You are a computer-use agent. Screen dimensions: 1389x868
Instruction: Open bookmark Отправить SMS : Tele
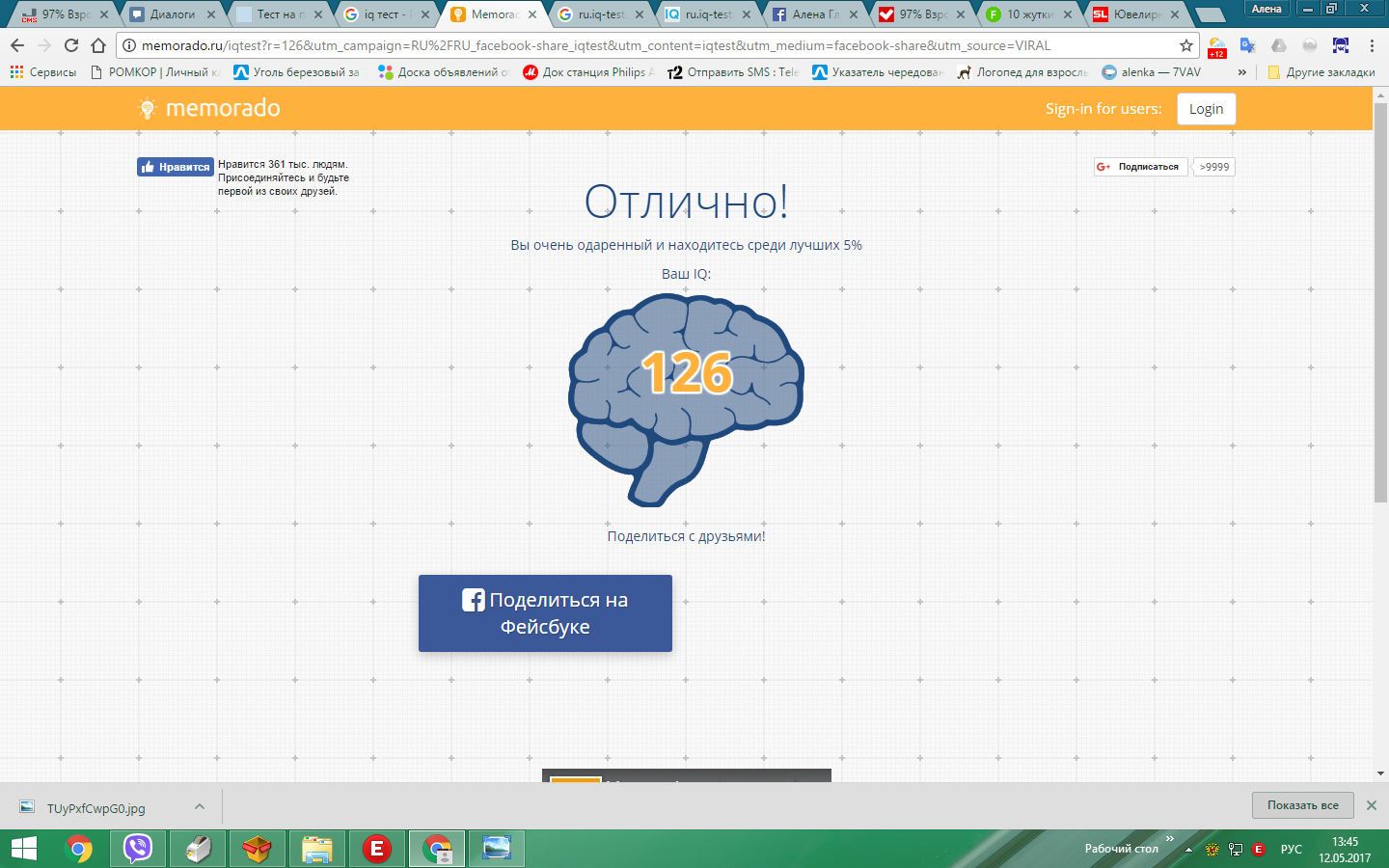tap(734, 72)
